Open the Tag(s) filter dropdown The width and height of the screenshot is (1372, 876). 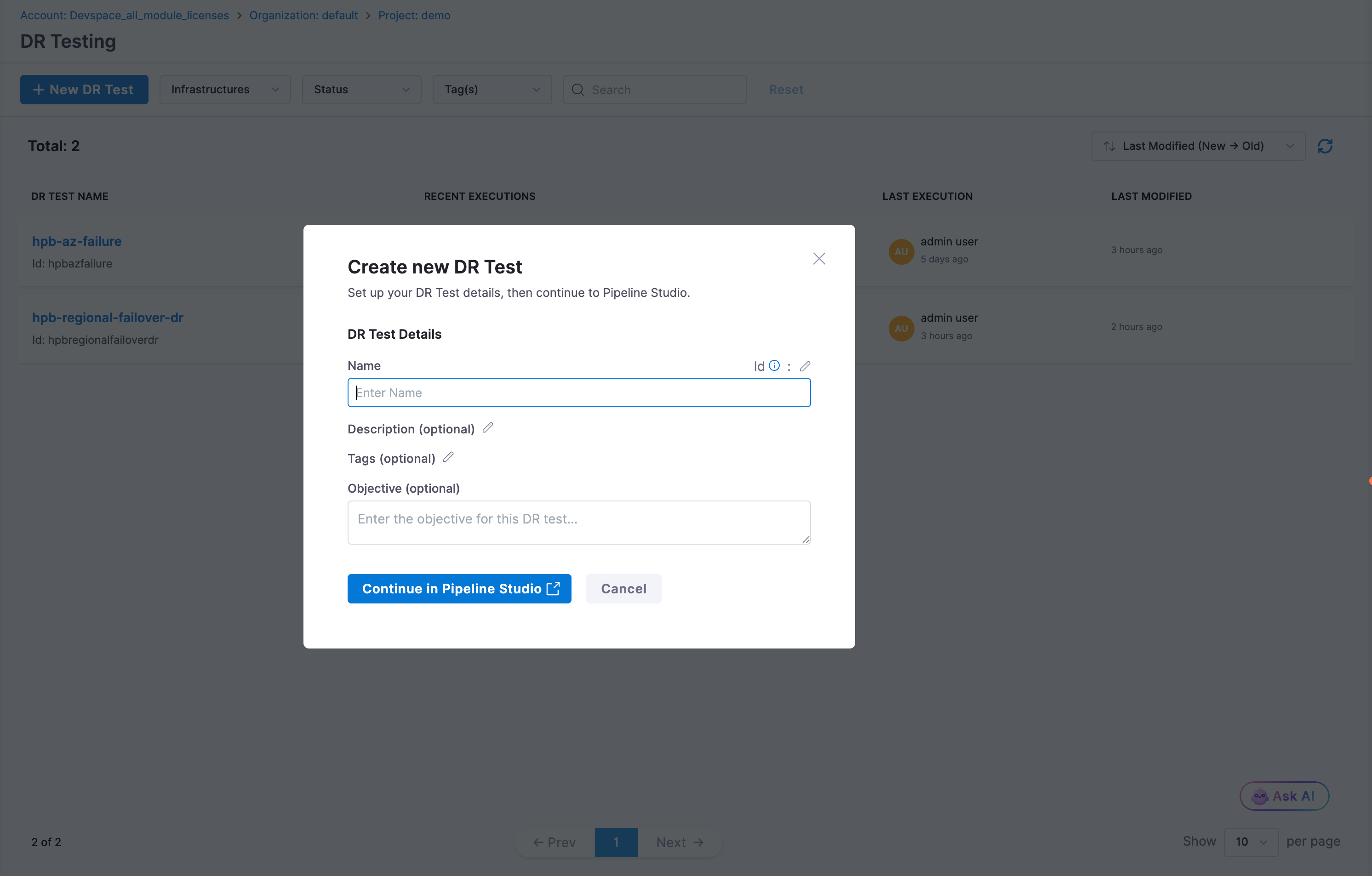tap(492, 90)
